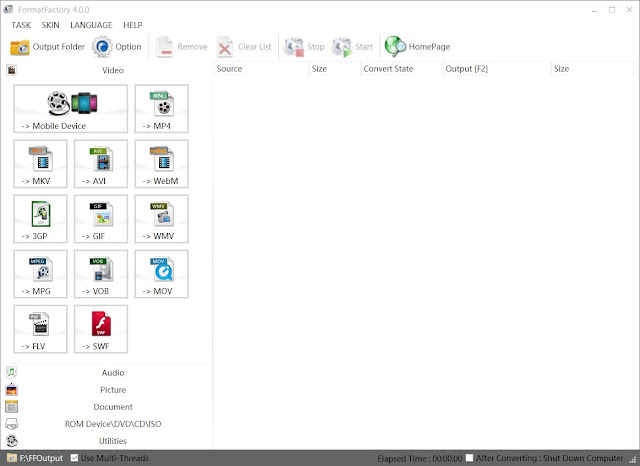Click the FLV conversion tile
This screenshot has width=640, height=466.
coord(40,329)
